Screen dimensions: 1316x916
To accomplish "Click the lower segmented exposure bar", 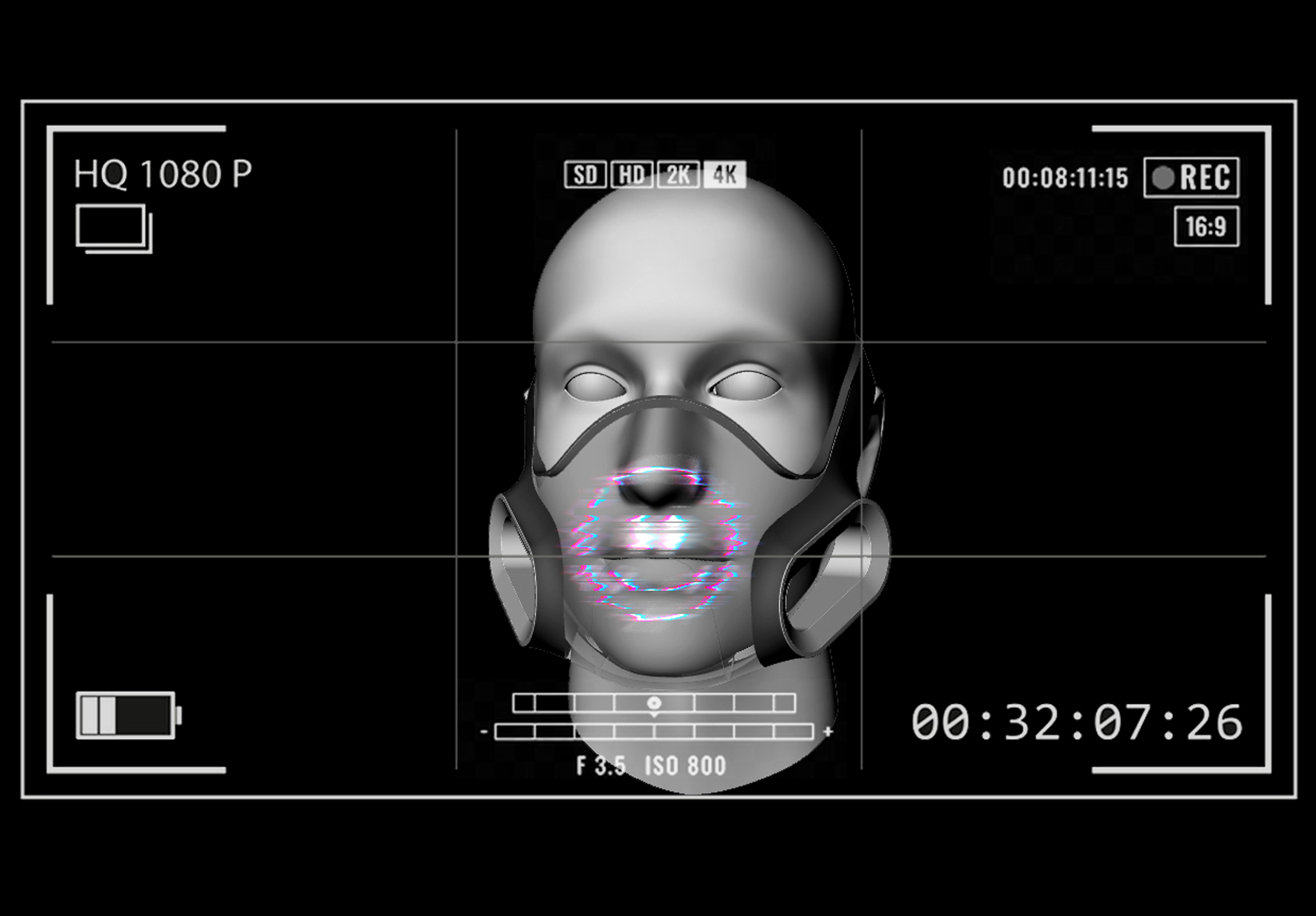I will (654, 731).
